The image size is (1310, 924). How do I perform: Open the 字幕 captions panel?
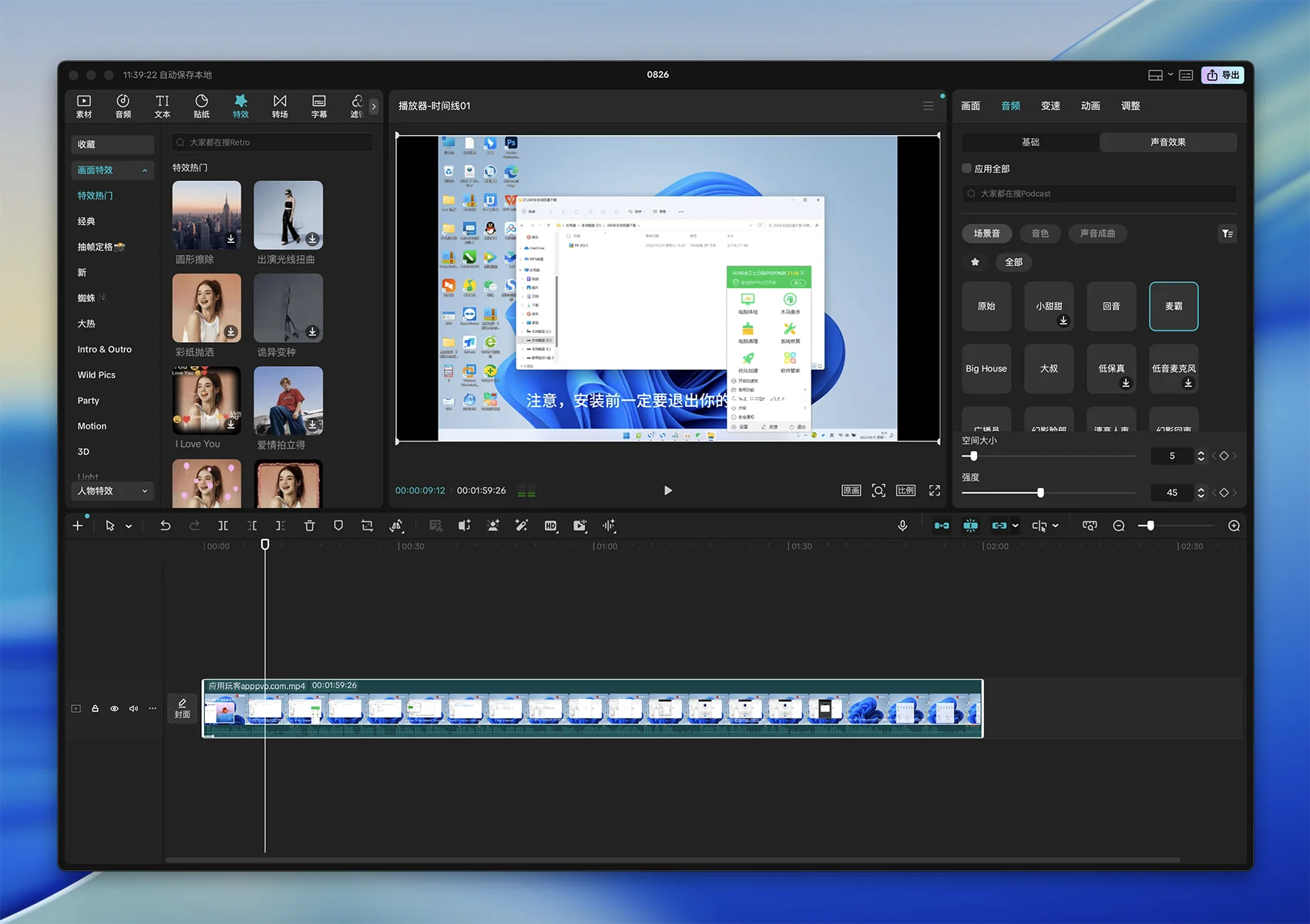[x=319, y=106]
